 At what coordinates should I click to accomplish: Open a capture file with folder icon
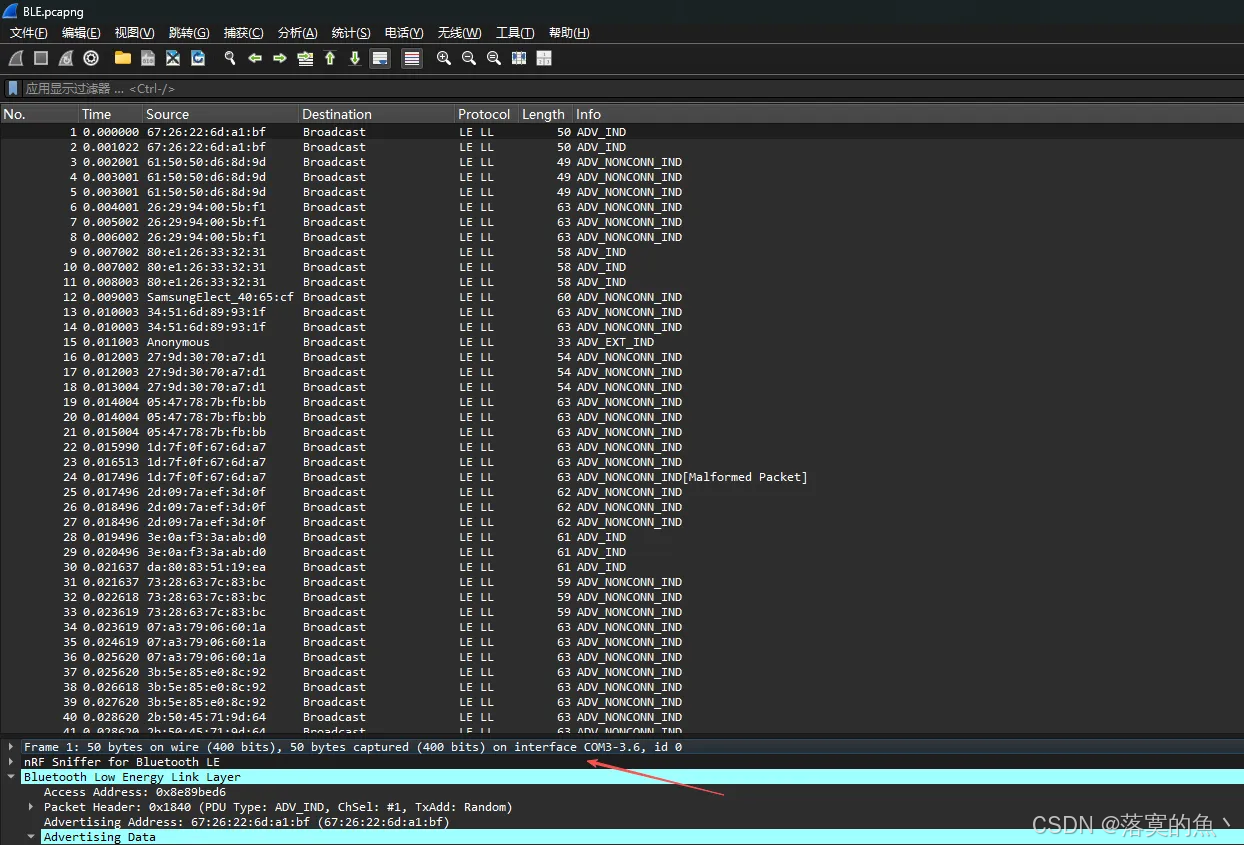tap(123, 58)
